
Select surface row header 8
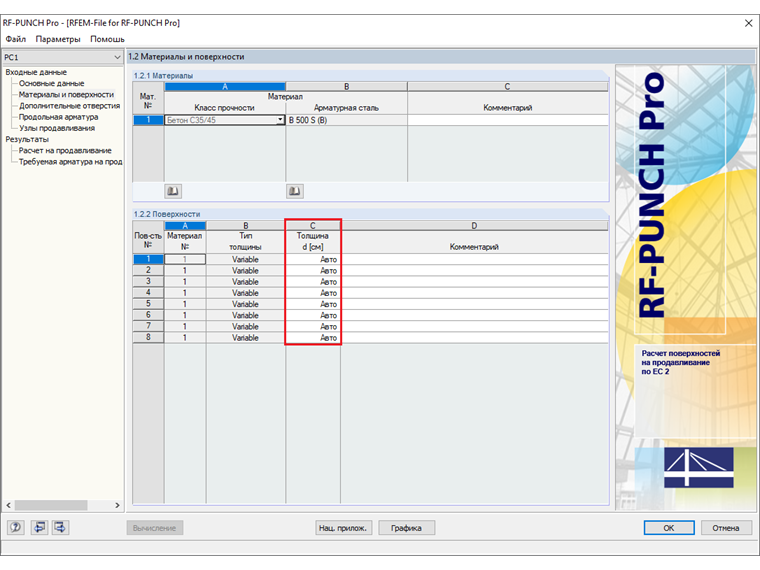pos(148,337)
